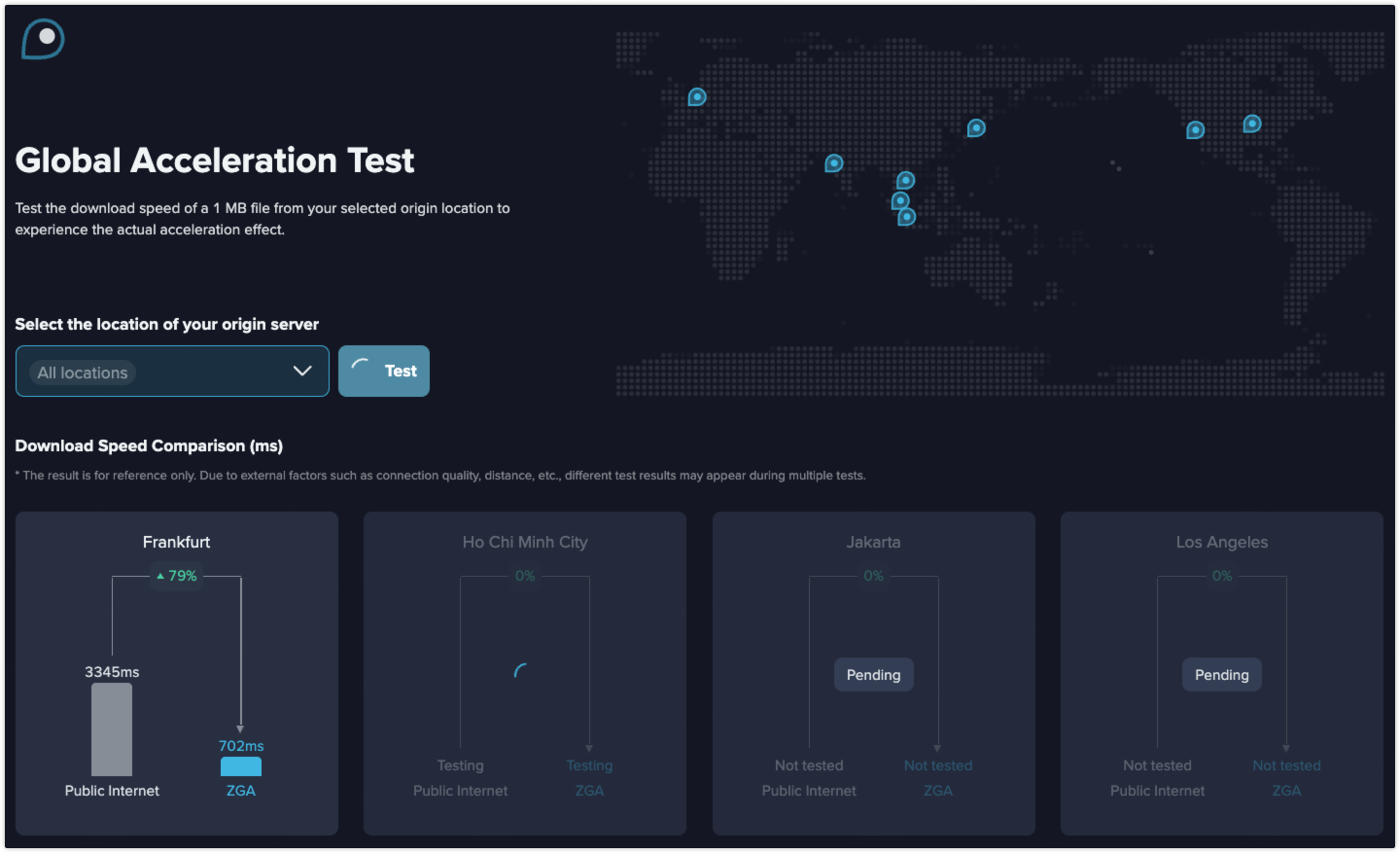Image resolution: width=1400 pixels, height=853 pixels.
Task: Click the Frankfurt ZGA blue bar
Action: (x=241, y=766)
